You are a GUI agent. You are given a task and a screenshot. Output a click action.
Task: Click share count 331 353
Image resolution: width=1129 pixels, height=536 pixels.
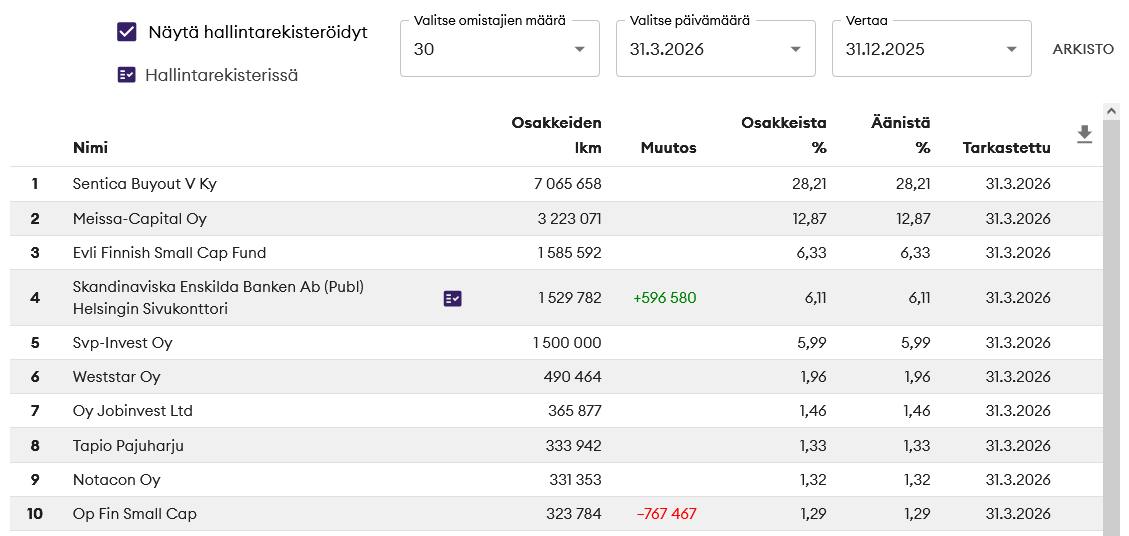575,480
